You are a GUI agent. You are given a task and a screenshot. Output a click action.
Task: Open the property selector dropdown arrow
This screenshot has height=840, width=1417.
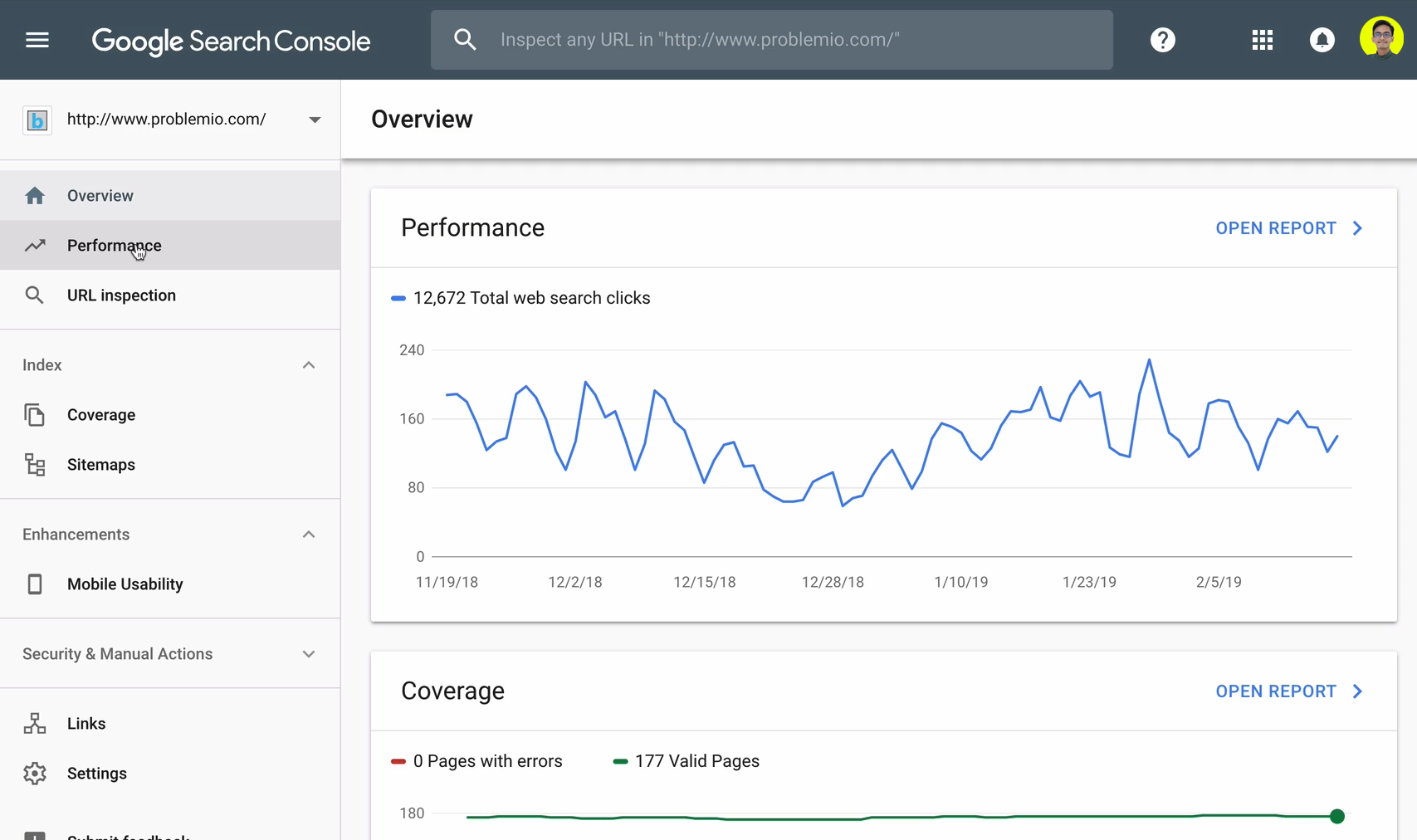[315, 120]
